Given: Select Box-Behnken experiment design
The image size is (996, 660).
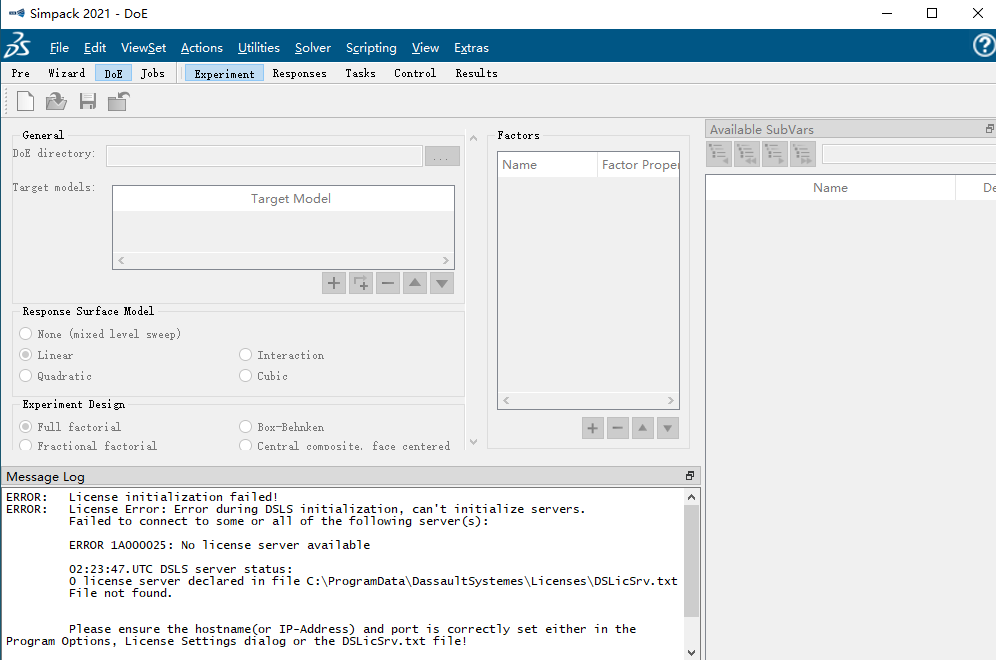Looking at the screenshot, I should 246,427.
